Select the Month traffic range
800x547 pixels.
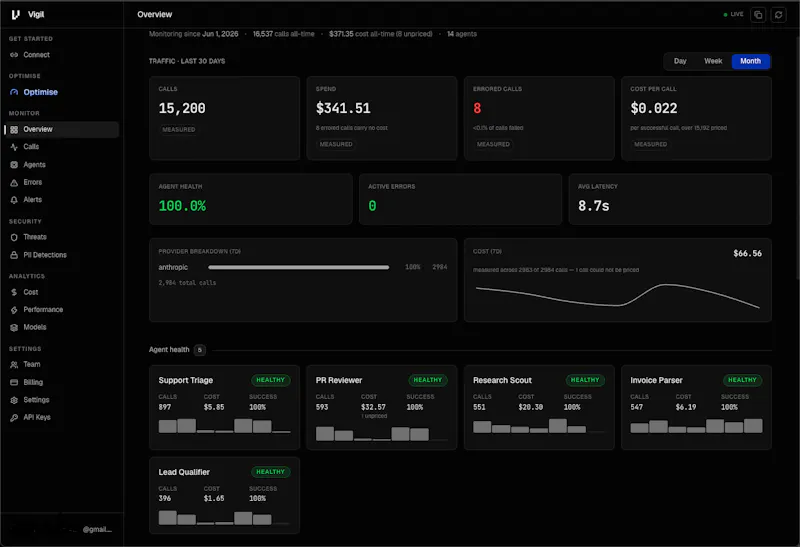751,61
